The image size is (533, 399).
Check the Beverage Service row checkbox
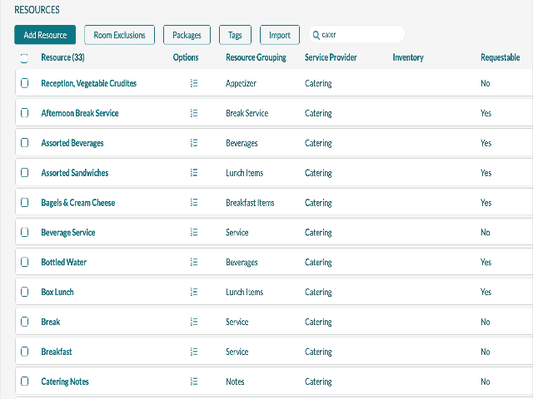click(24, 232)
